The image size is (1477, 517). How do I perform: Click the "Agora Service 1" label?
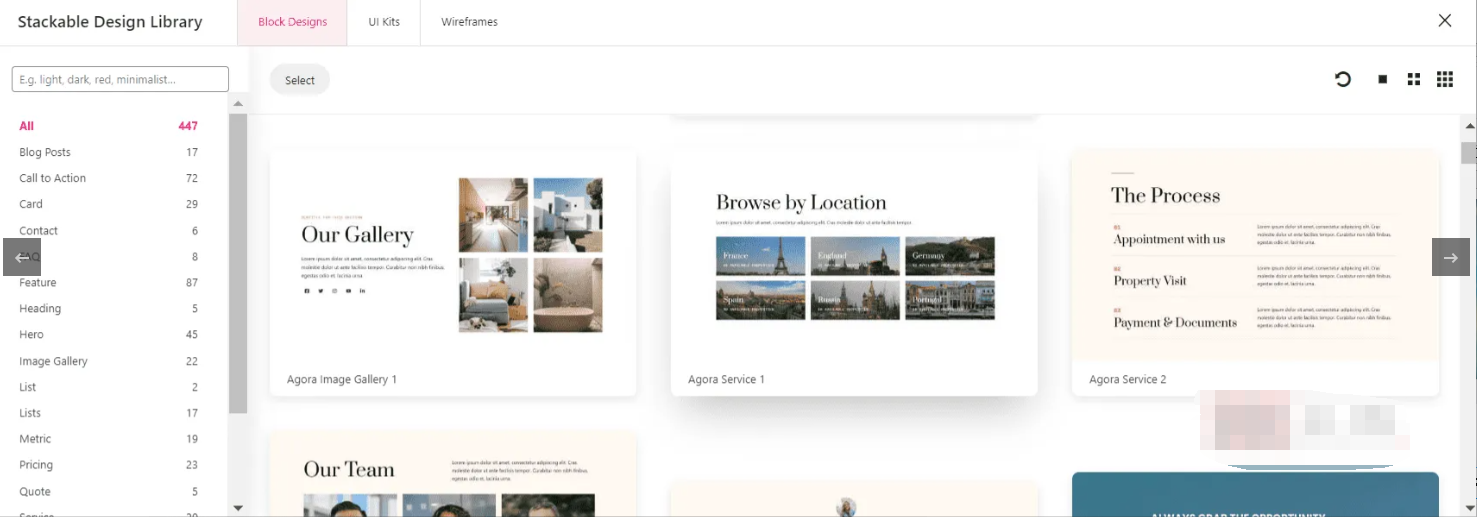pyautogui.click(x=727, y=380)
